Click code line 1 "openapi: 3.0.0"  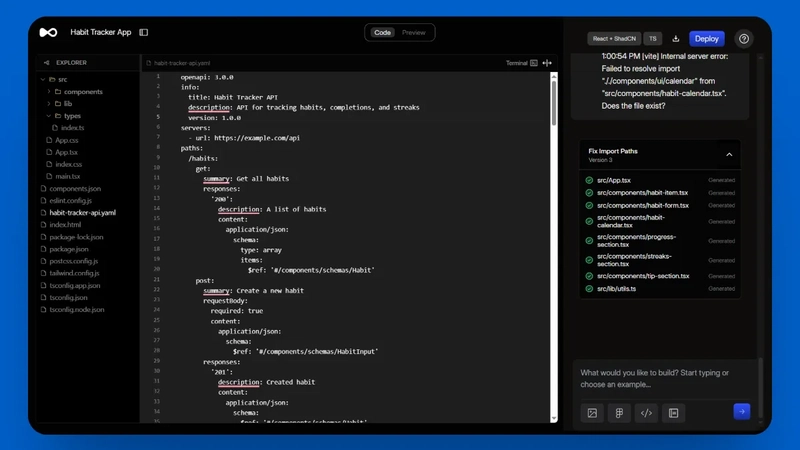(x=207, y=77)
